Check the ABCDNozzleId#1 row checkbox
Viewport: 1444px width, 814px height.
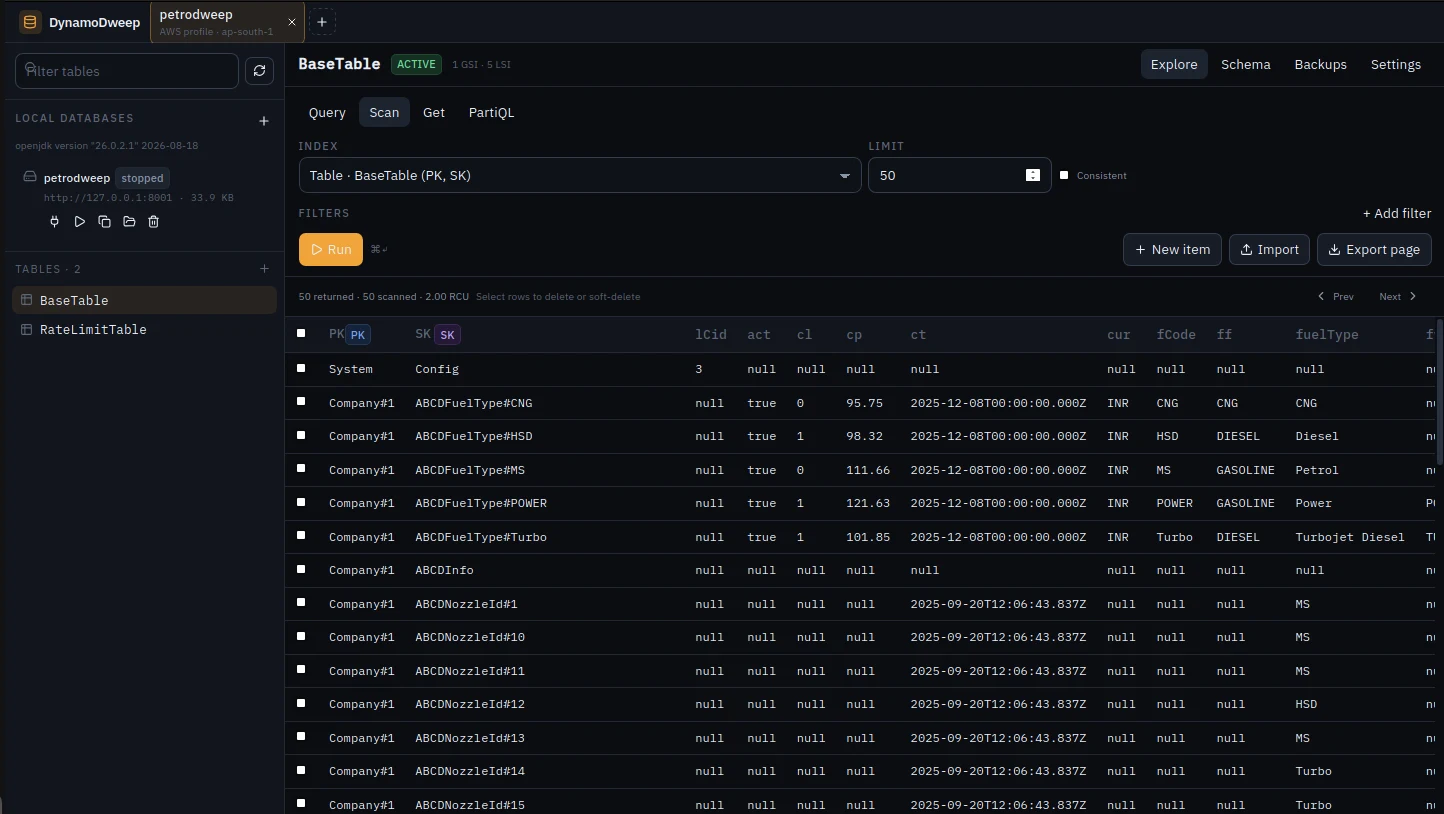tap(301, 602)
